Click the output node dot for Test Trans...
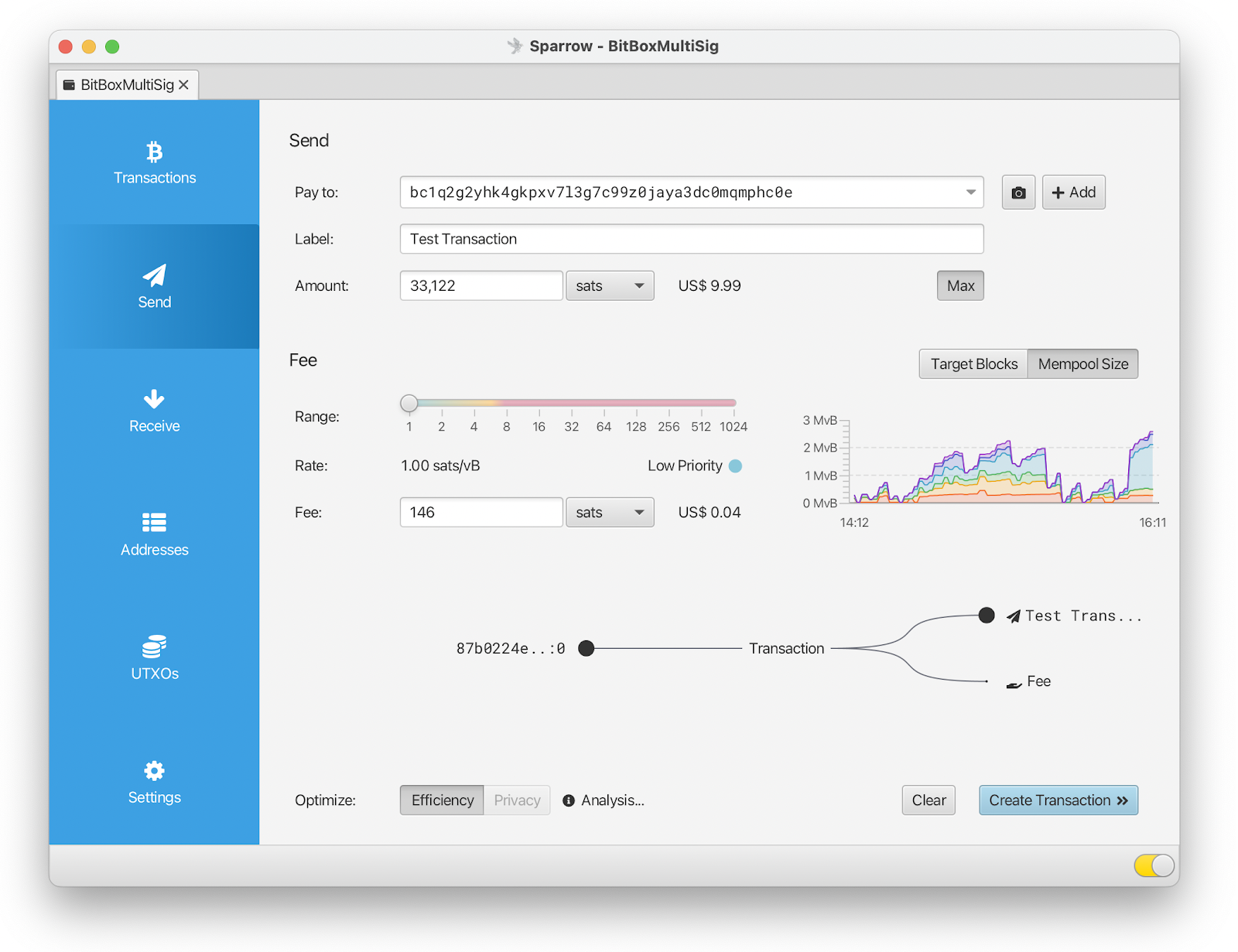Viewport: 1238px width, 952px height. [x=987, y=616]
